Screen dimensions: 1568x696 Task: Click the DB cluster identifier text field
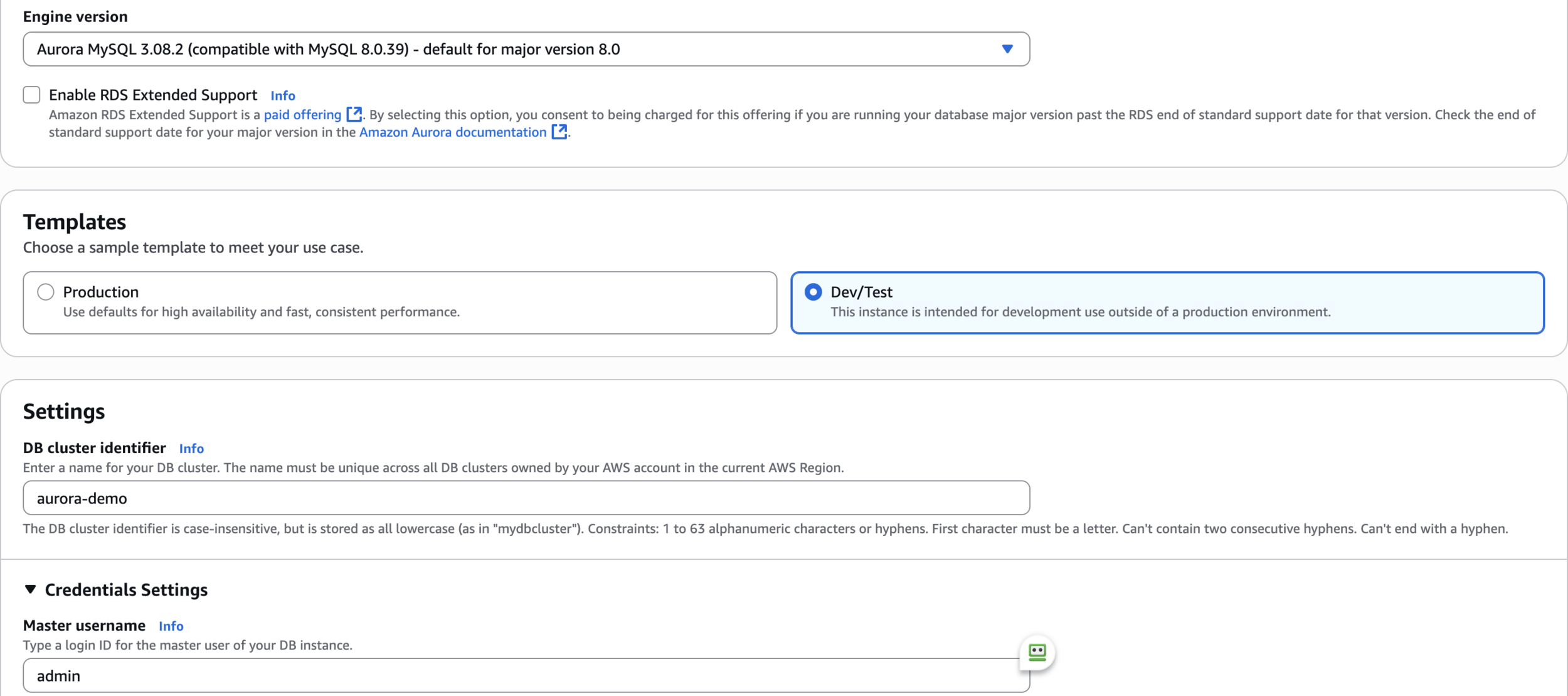click(x=526, y=498)
